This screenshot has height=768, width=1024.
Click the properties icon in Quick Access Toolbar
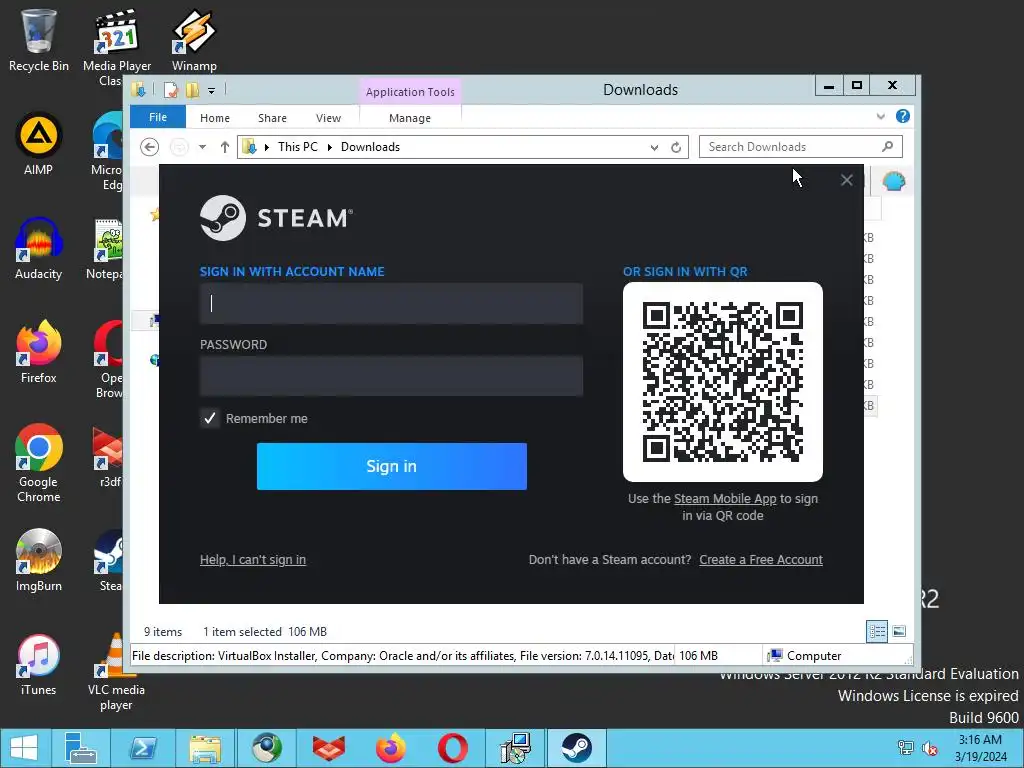170,90
